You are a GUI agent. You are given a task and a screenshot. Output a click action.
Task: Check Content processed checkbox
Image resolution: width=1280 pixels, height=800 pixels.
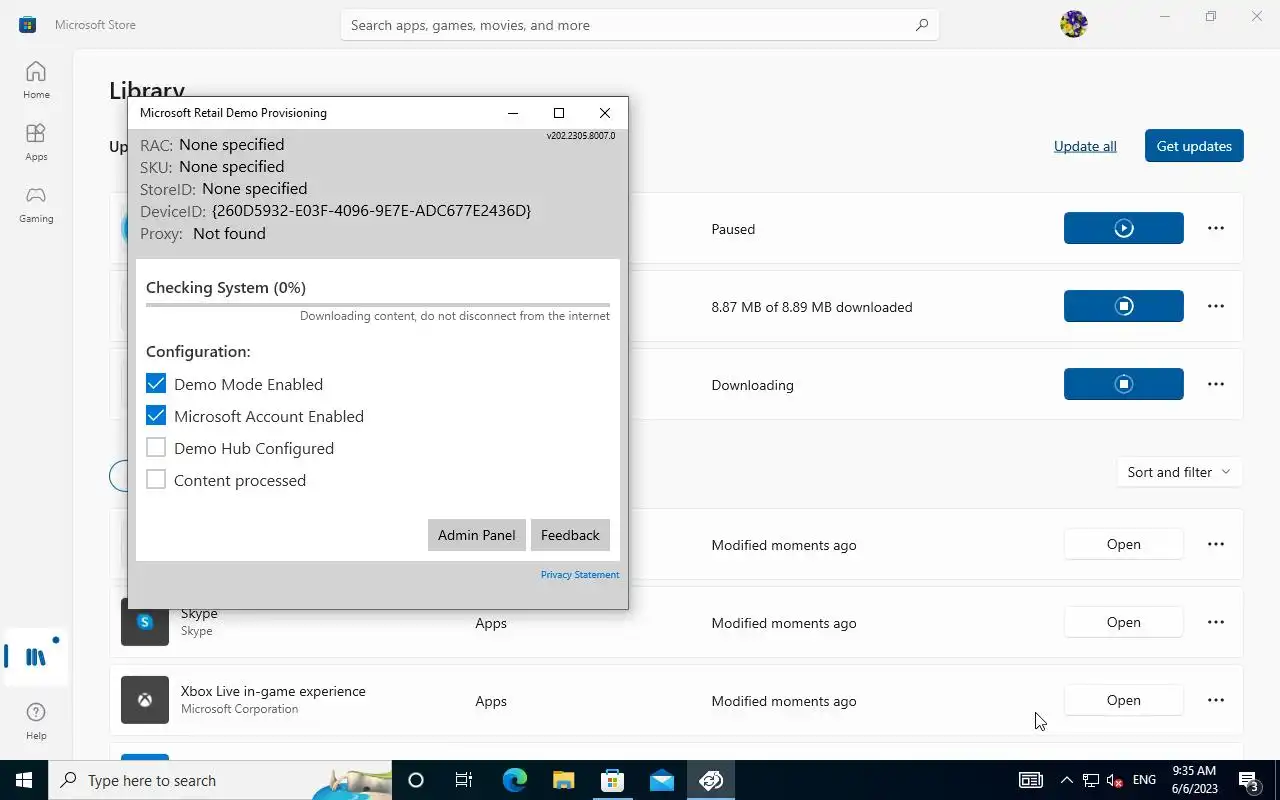(x=156, y=479)
